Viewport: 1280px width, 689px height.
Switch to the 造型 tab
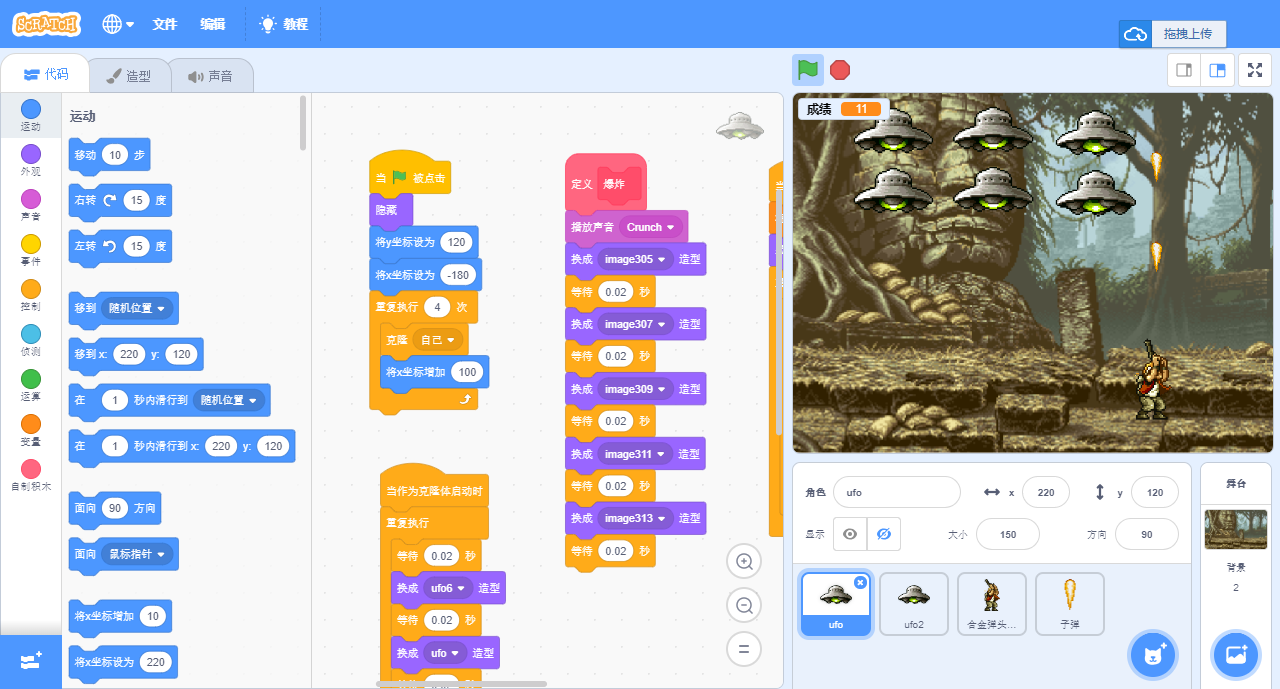click(x=129, y=76)
